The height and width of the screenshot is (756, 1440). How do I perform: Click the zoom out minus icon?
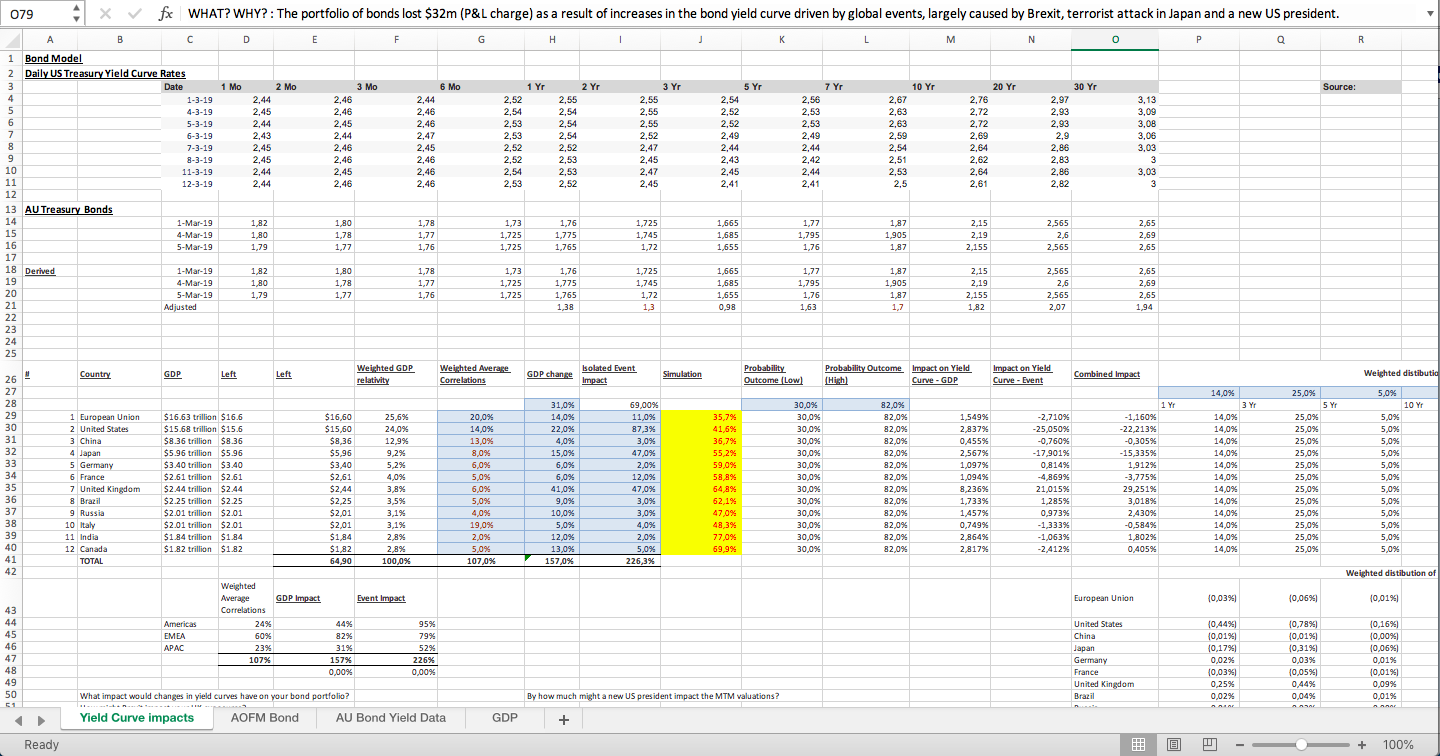point(1241,744)
